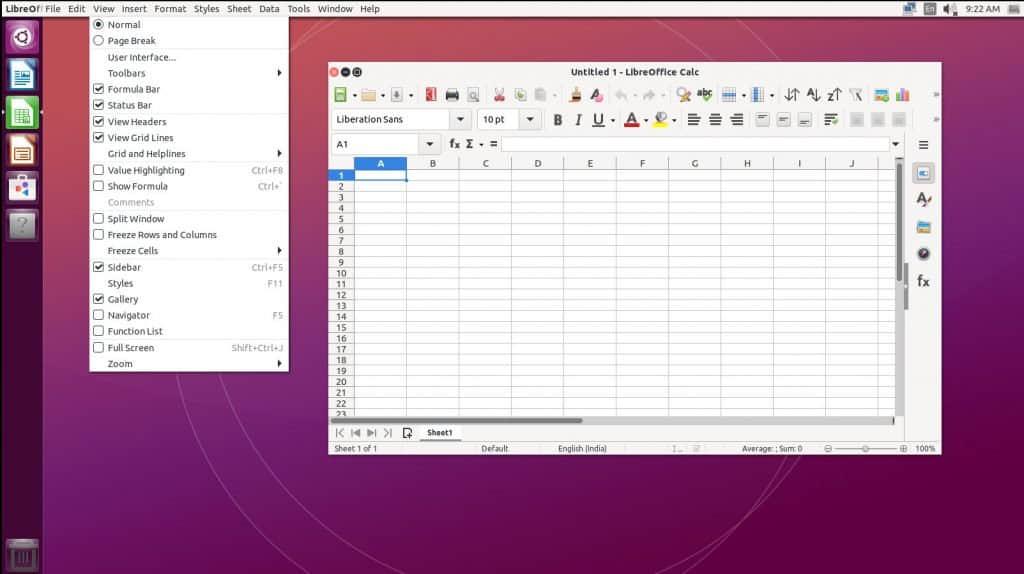Viewport: 1024px width, 574px height.
Task: Uncheck the Formula Bar checkbox
Action: tap(99, 89)
